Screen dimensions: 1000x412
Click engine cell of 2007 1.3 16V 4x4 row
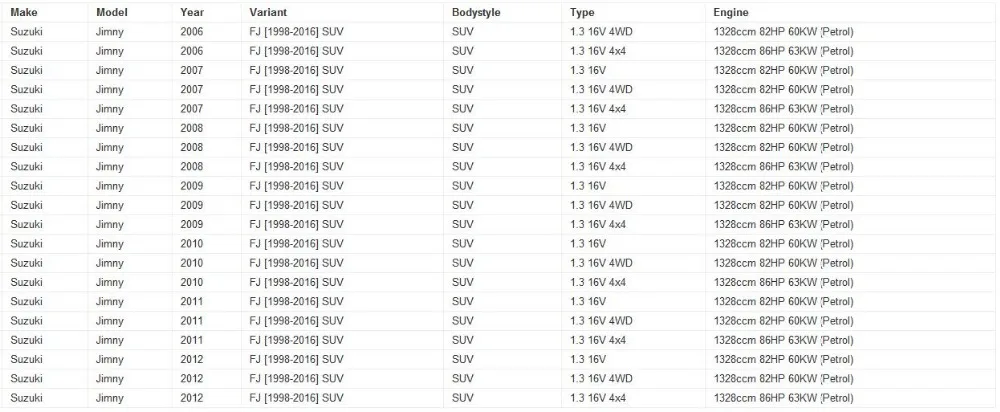pyautogui.click(x=851, y=109)
